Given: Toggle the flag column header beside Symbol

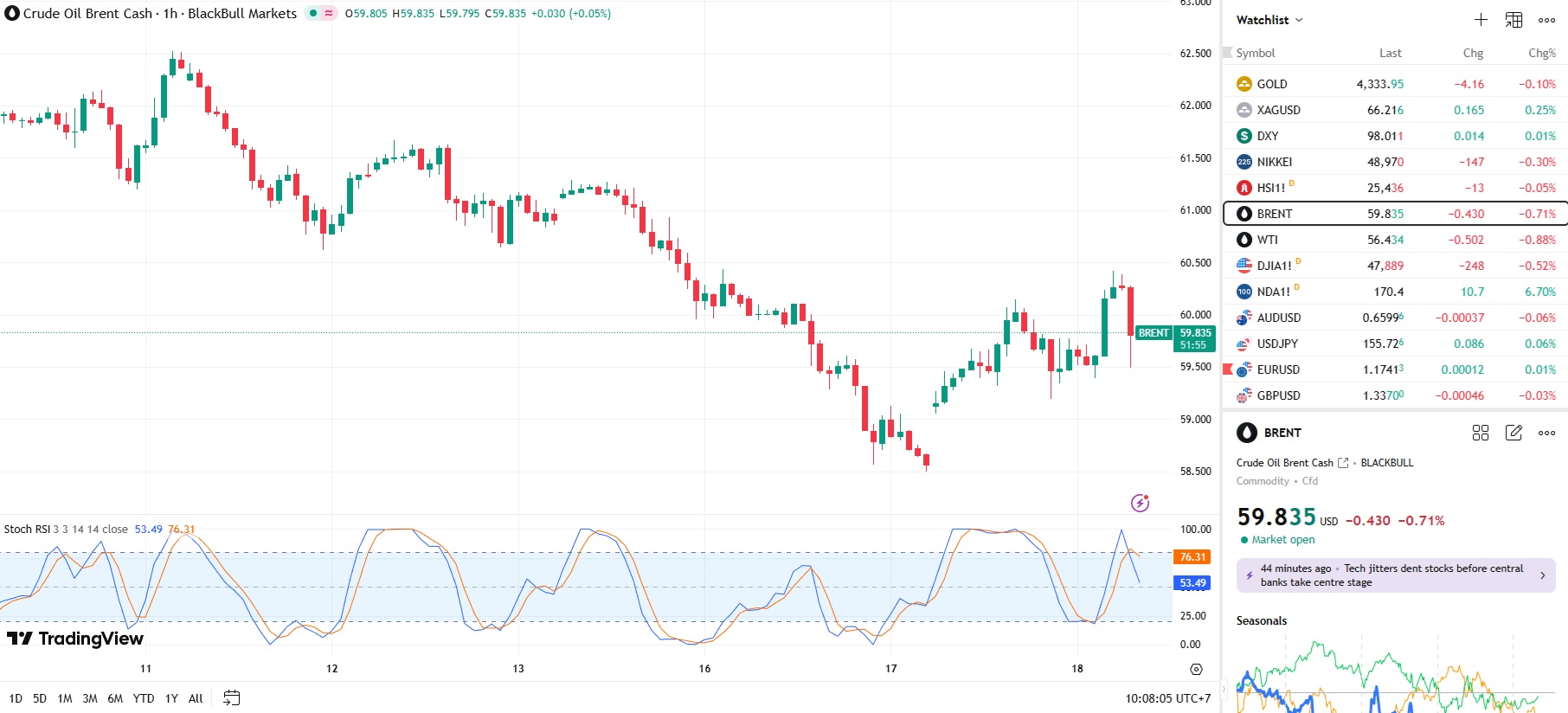Looking at the screenshot, I should [x=1227, y=53].
